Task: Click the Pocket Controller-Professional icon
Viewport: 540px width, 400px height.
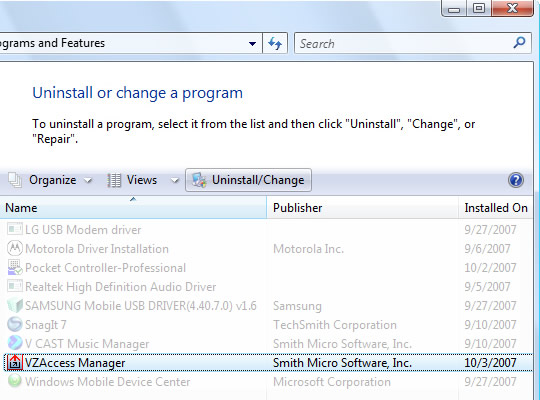Action: pos(14,267)
